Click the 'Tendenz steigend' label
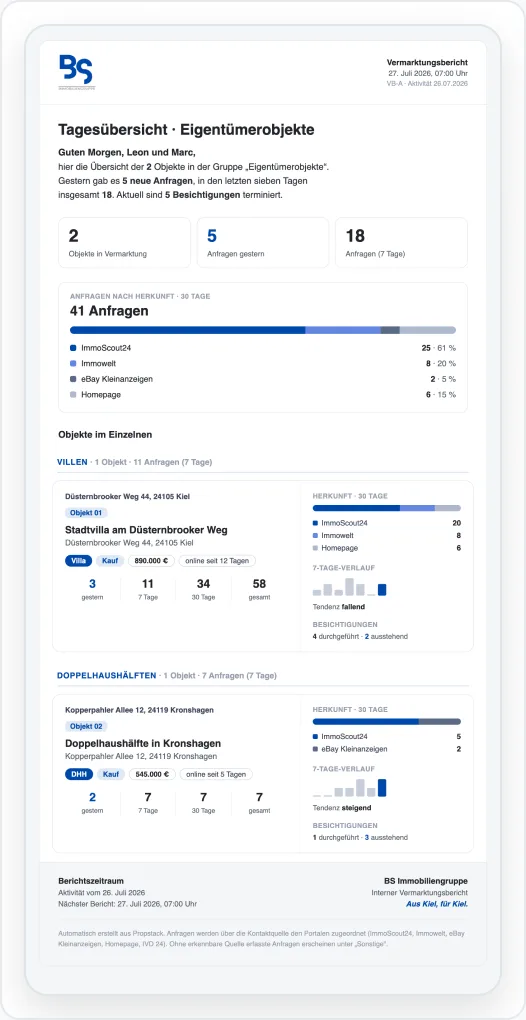This screenshot has width=526, height=1020. pos(342,808)
